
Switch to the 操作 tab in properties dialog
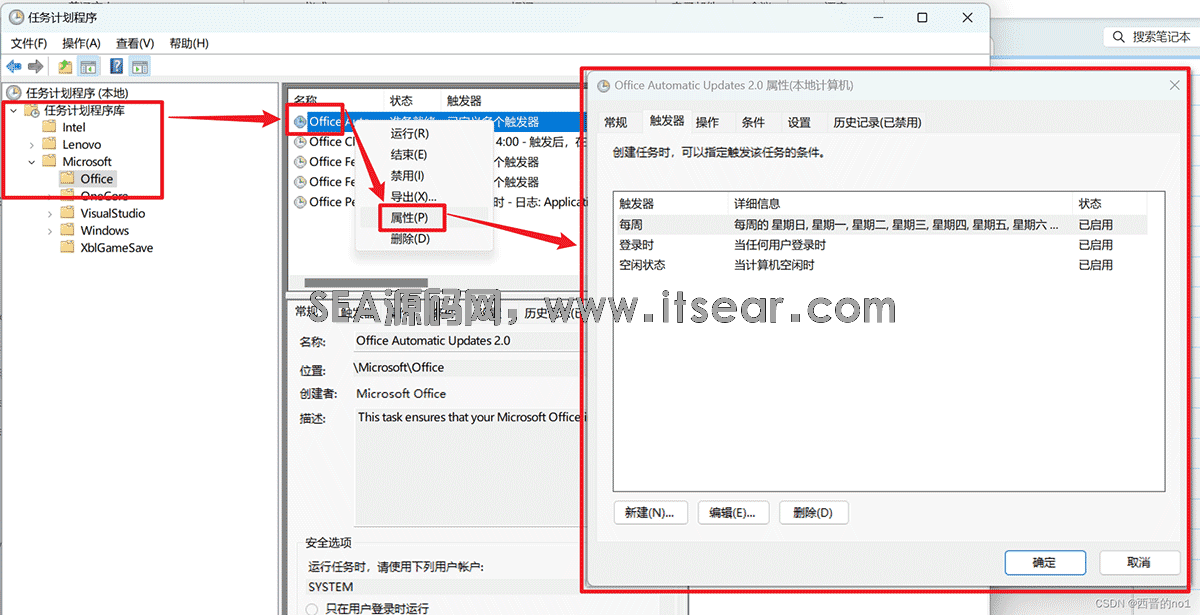708,122
